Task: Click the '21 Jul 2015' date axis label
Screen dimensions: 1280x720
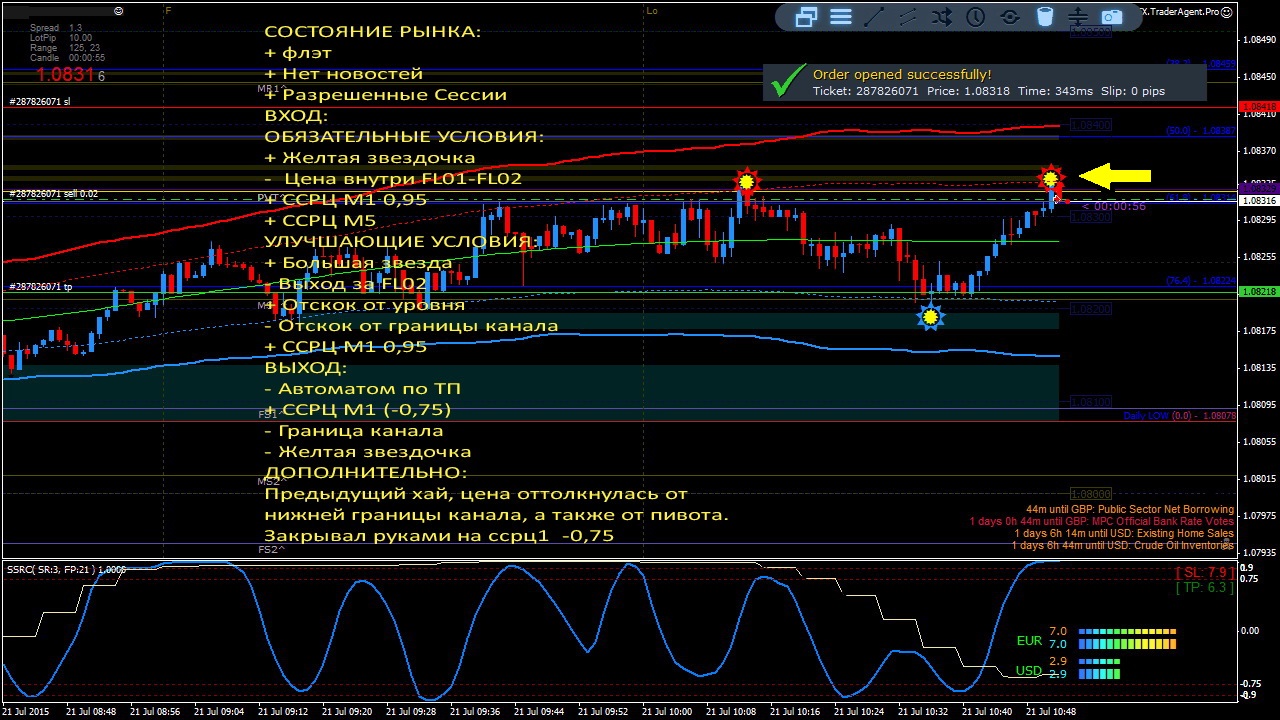Action: (25, 712)
